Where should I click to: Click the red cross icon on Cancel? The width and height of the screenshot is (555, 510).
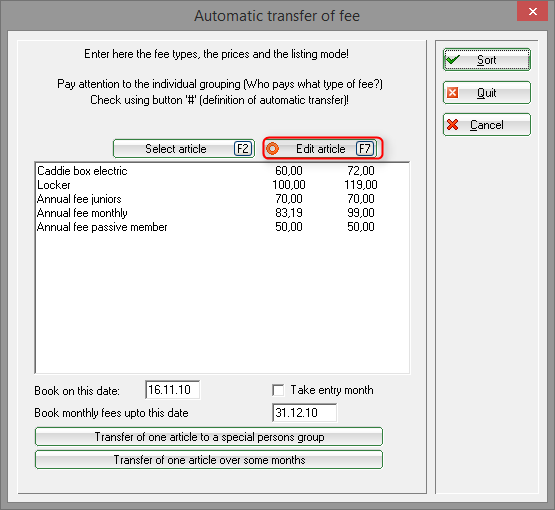pos(452,125)
